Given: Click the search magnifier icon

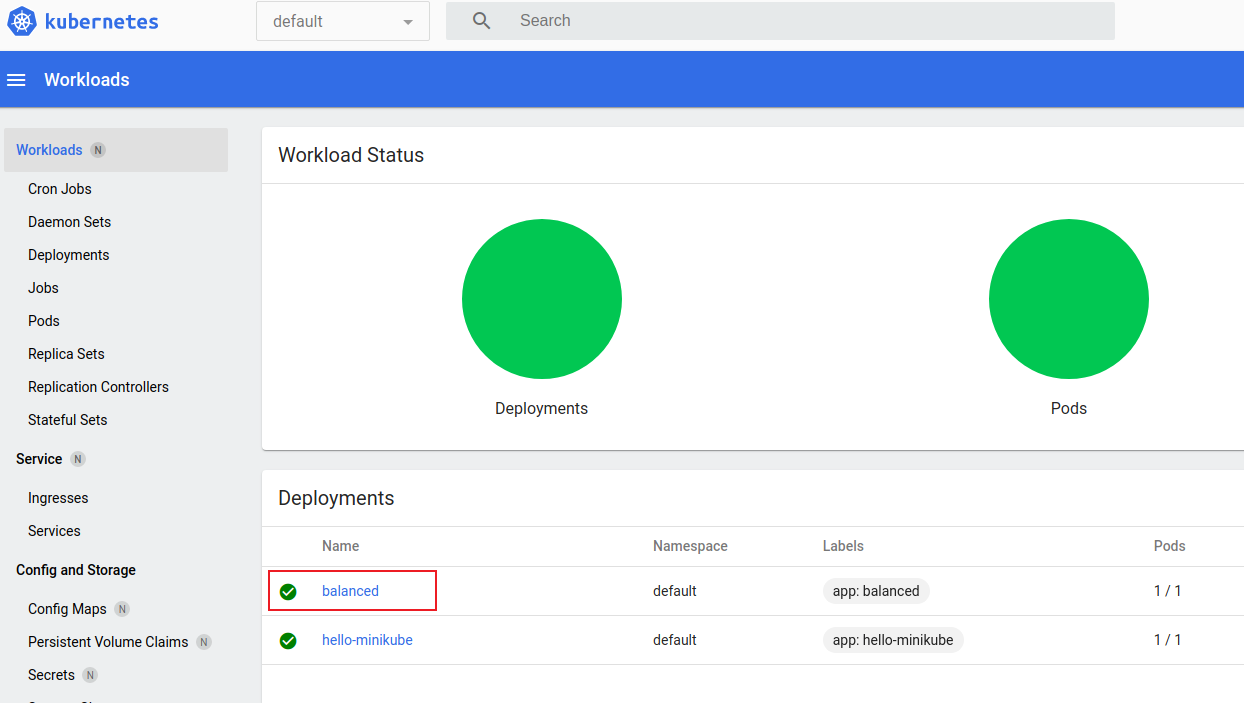Looking at the screenshot, I should pos(482,21).
